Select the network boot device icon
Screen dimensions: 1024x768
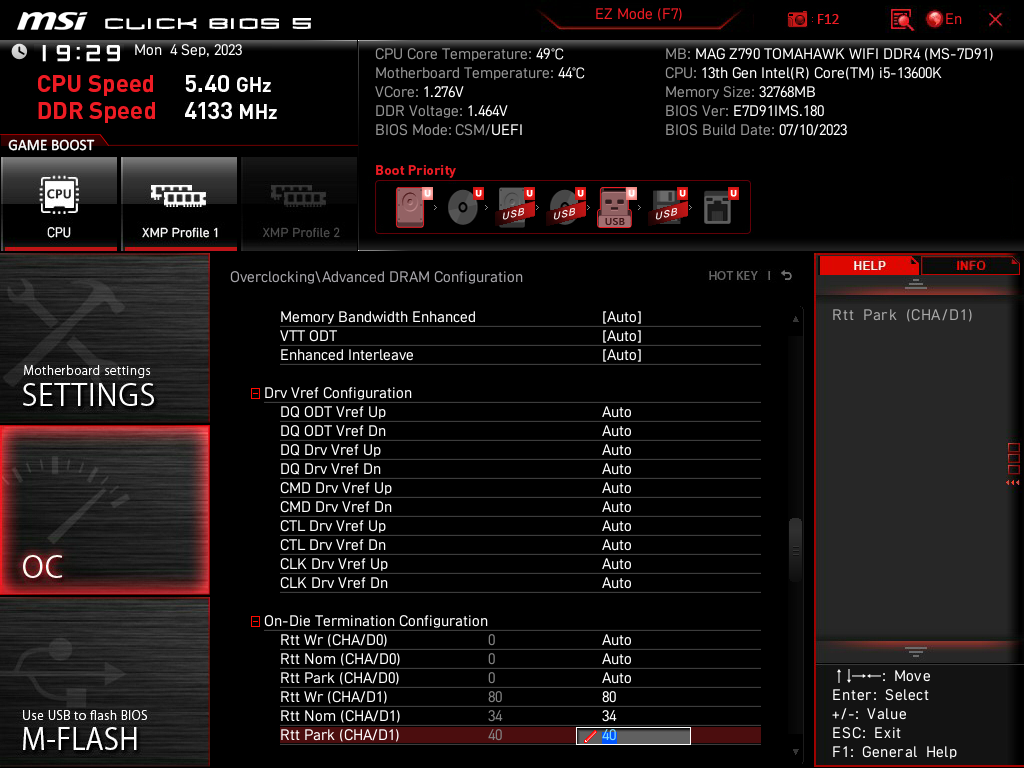(x=720, y=207)
